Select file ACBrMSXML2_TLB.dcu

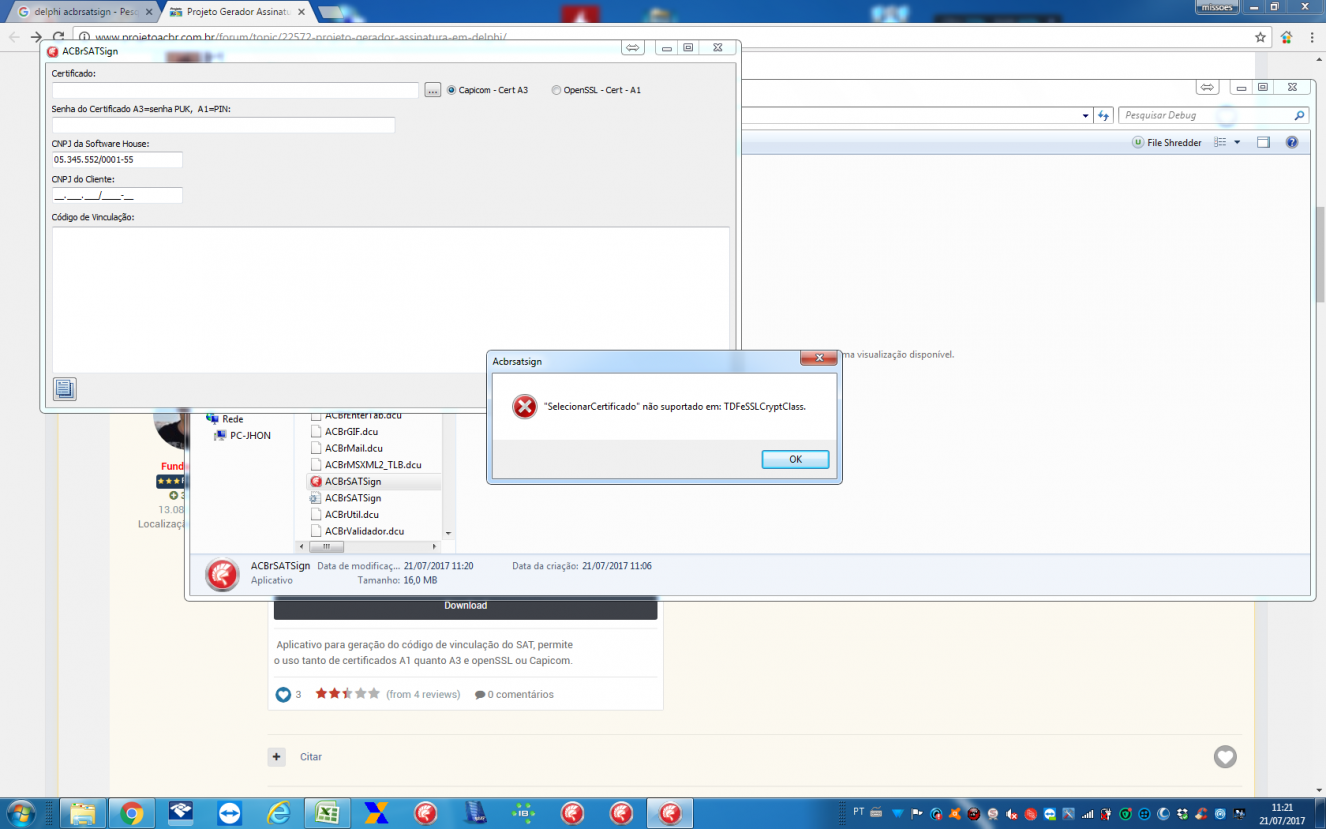[x=366, y=465]
